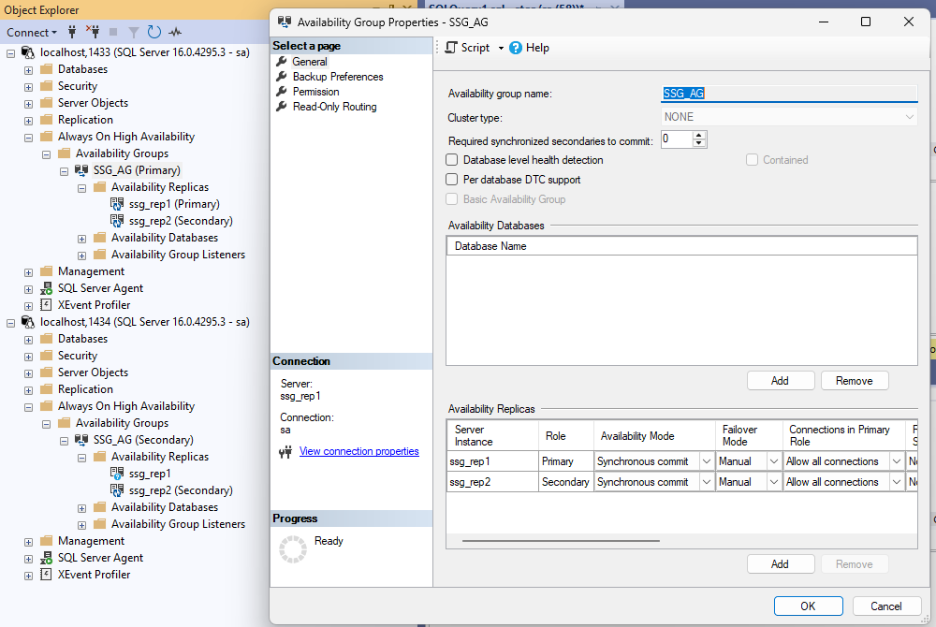This screenshot has height=627, width=936.
Task: Enable Database level health detection checkbox
Action: click(452, 160)
